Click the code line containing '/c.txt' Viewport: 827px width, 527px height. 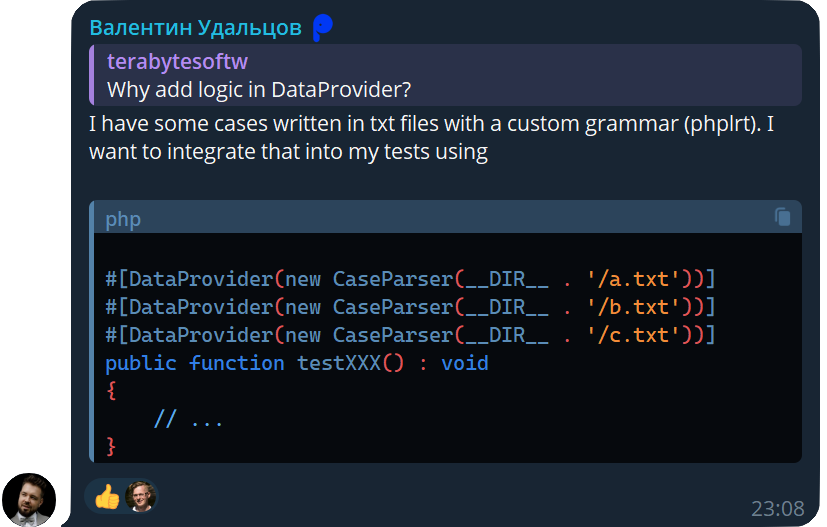410,335
